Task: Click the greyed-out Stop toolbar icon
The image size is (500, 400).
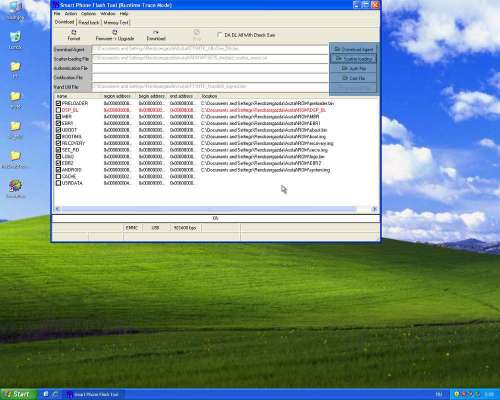Action: (x=197, y=32)
